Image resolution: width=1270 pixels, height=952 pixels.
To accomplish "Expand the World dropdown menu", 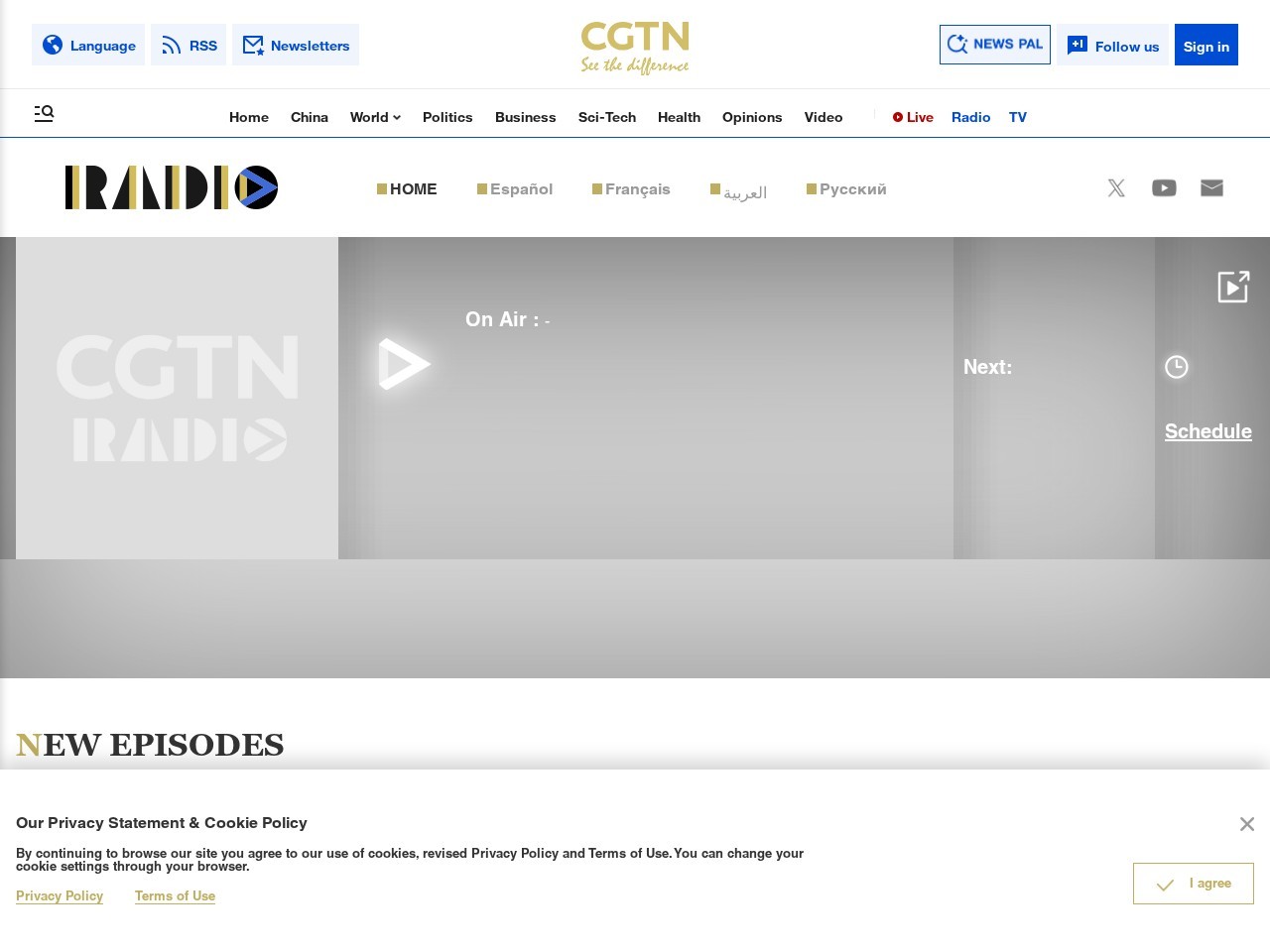I will coord(375,117).
